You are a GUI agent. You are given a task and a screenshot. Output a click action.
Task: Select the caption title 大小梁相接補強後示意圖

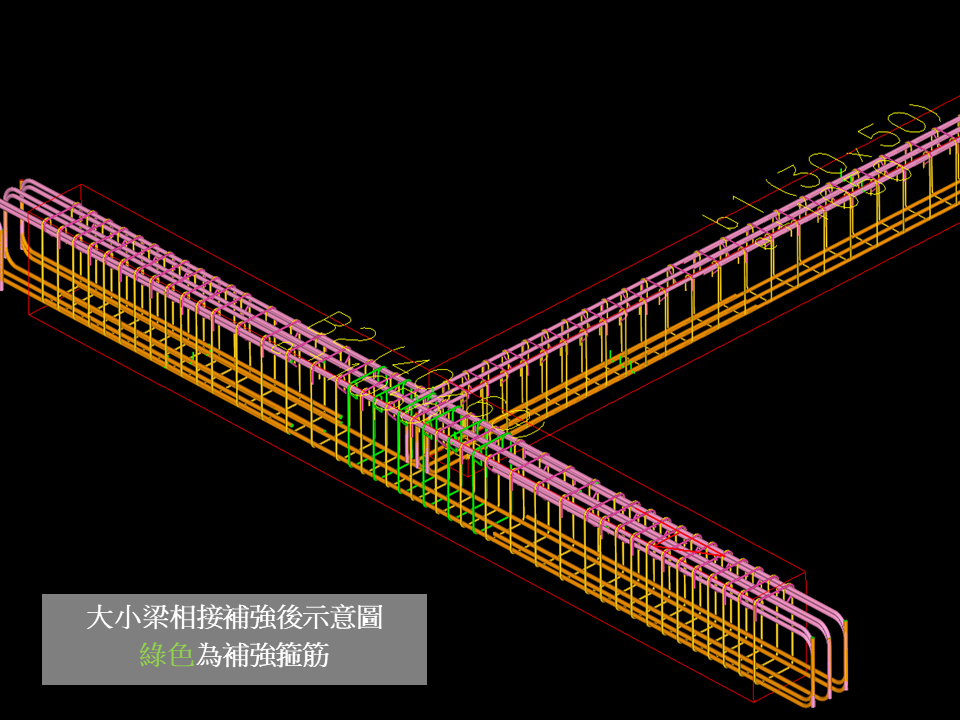click(x=234, y=617)
